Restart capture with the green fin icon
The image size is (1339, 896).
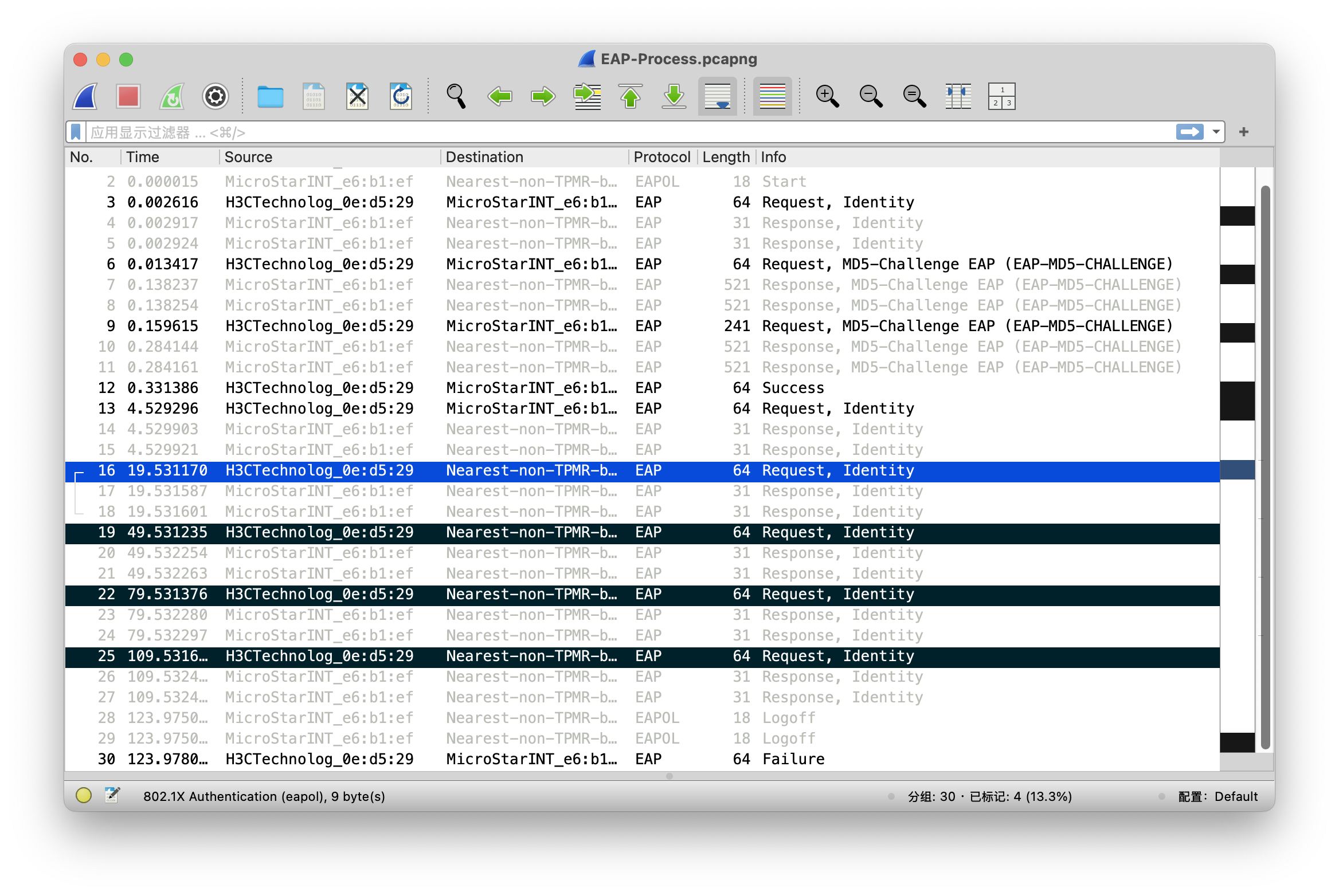pos(172,96)
